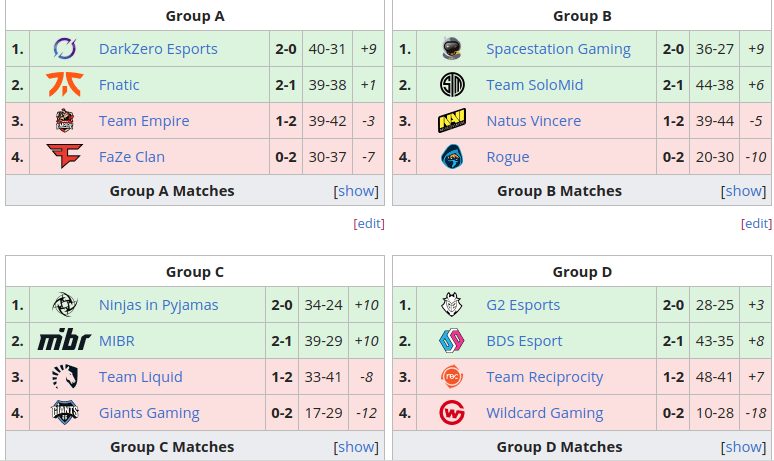The height and width of the screenshot is (461, 774).
Task: Open the Giants Gaming team page
Action: point(149,413)
